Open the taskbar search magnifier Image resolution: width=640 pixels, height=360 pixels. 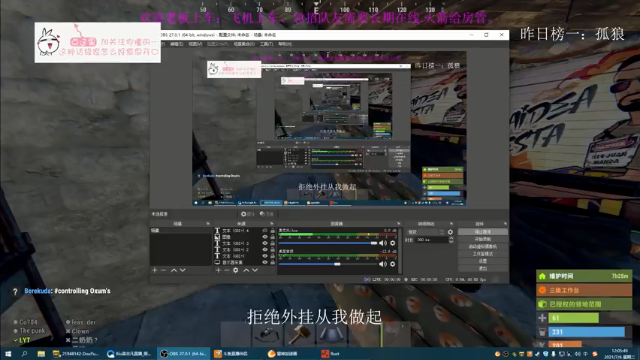coord(24,354)
